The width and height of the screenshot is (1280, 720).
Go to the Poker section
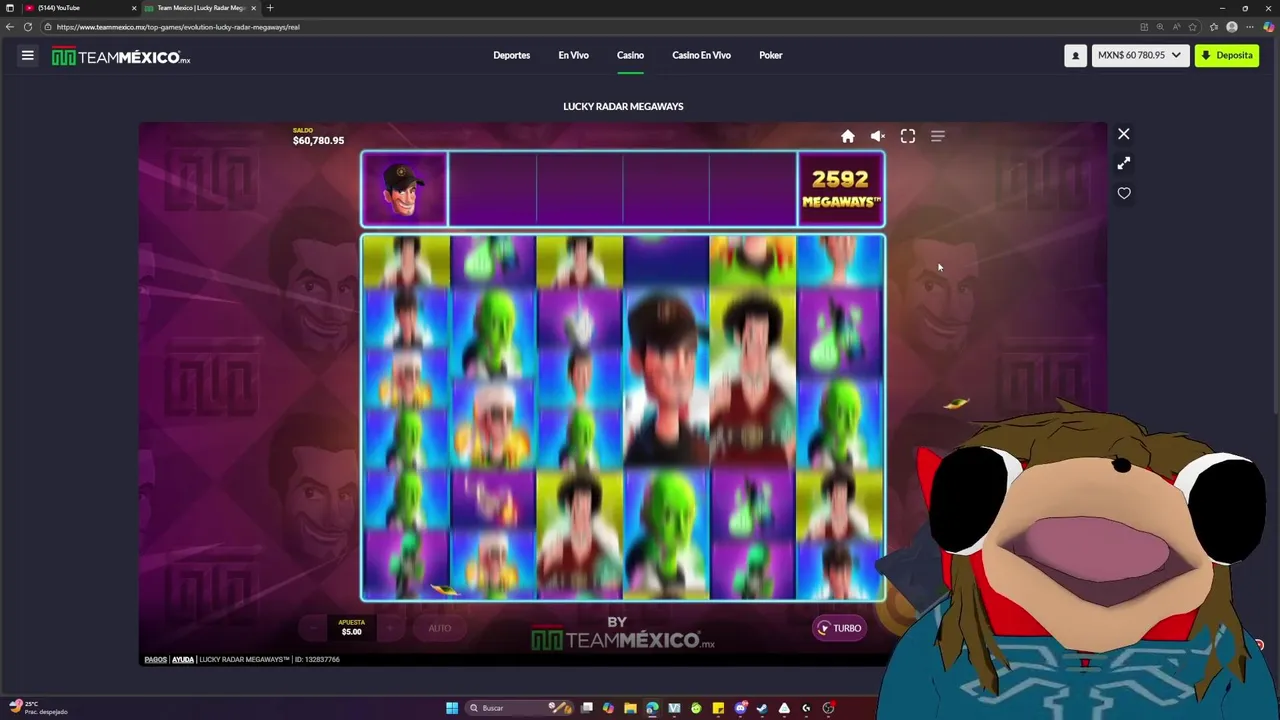pyautogui.click(x=770, y=56)
